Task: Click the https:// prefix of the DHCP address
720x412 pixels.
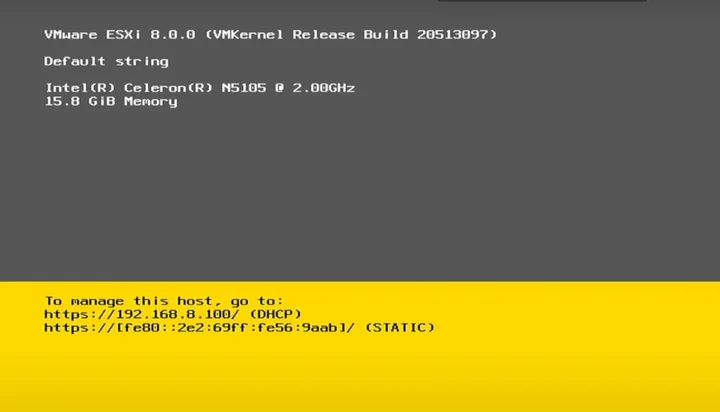Action: coord(79,315)
